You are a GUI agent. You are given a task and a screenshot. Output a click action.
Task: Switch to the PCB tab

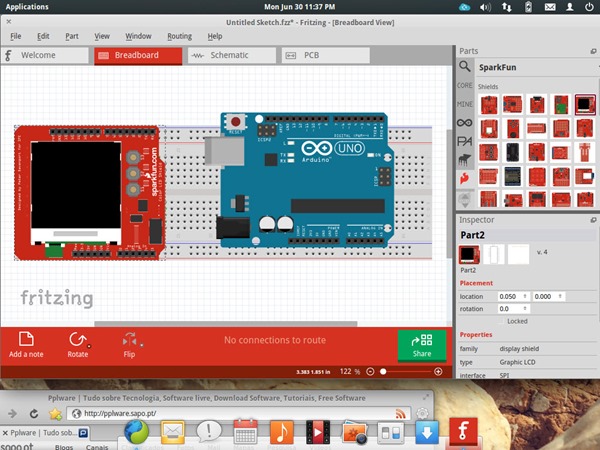326,55
